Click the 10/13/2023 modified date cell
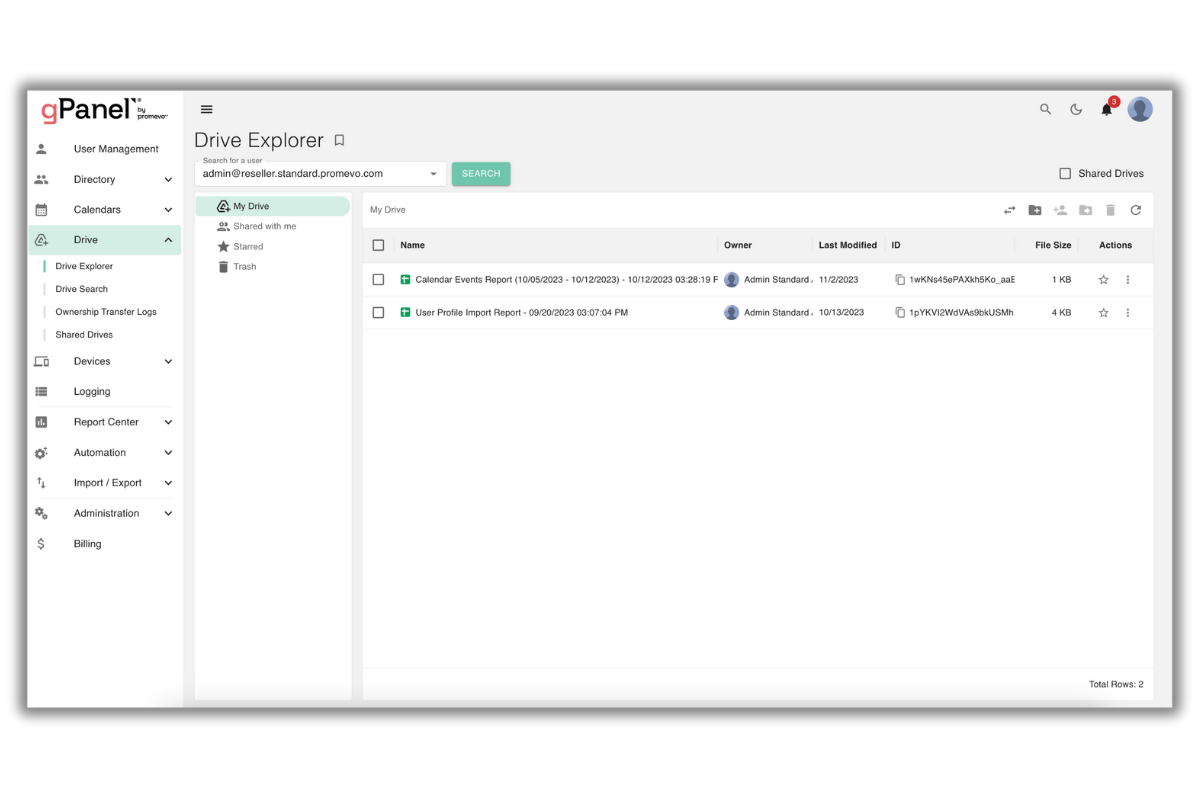Viewport: 1199px width, 798px height. [x=841, y=313]
